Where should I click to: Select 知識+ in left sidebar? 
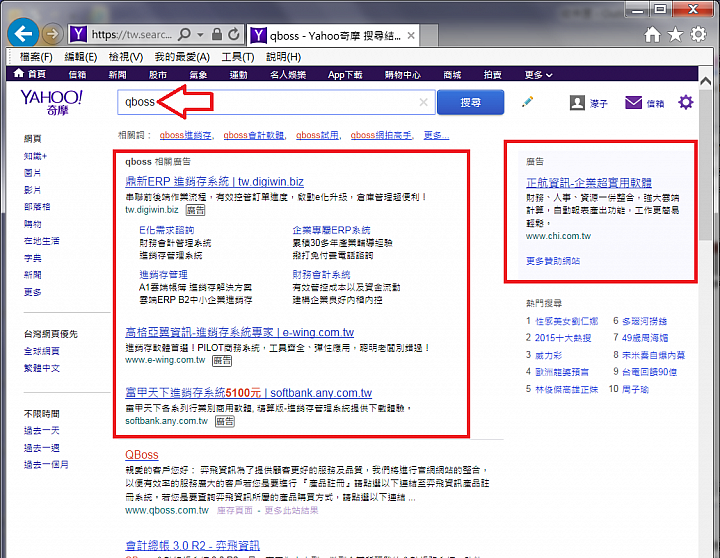click(35, 156)
